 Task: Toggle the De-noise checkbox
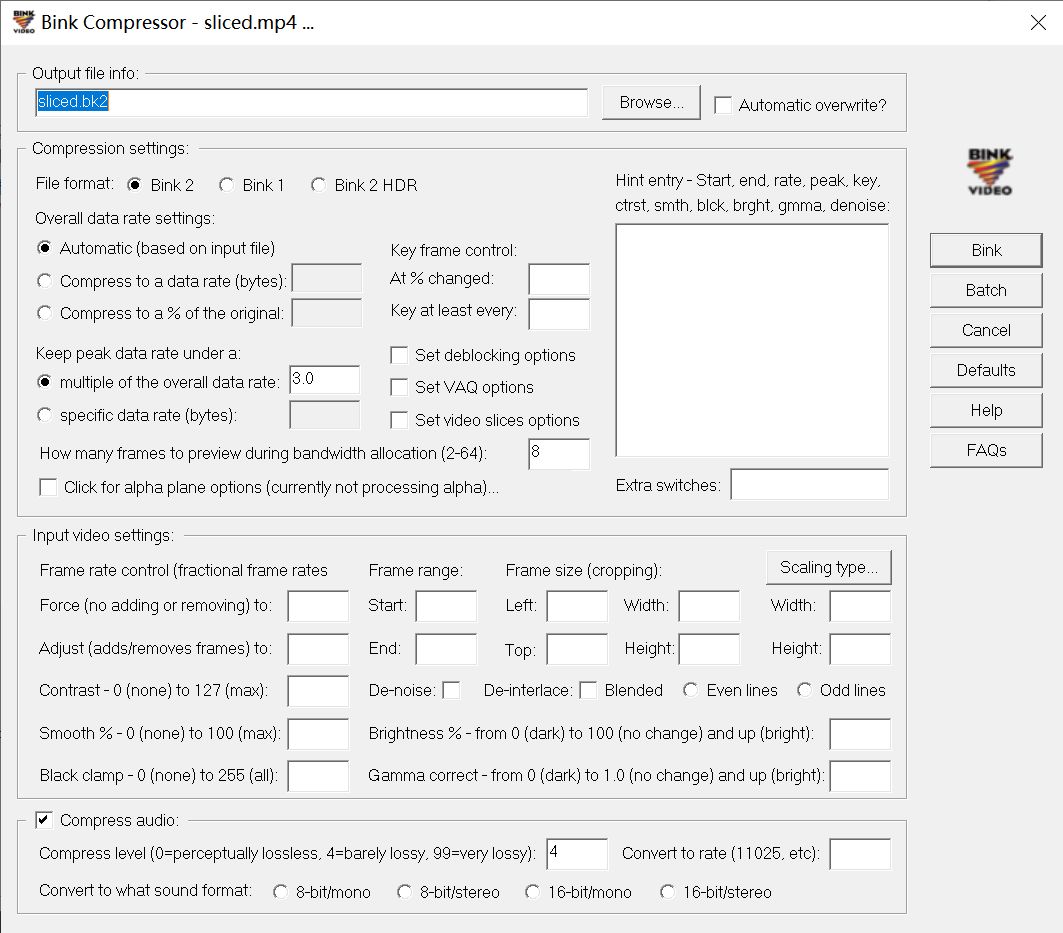coord(451,690)
